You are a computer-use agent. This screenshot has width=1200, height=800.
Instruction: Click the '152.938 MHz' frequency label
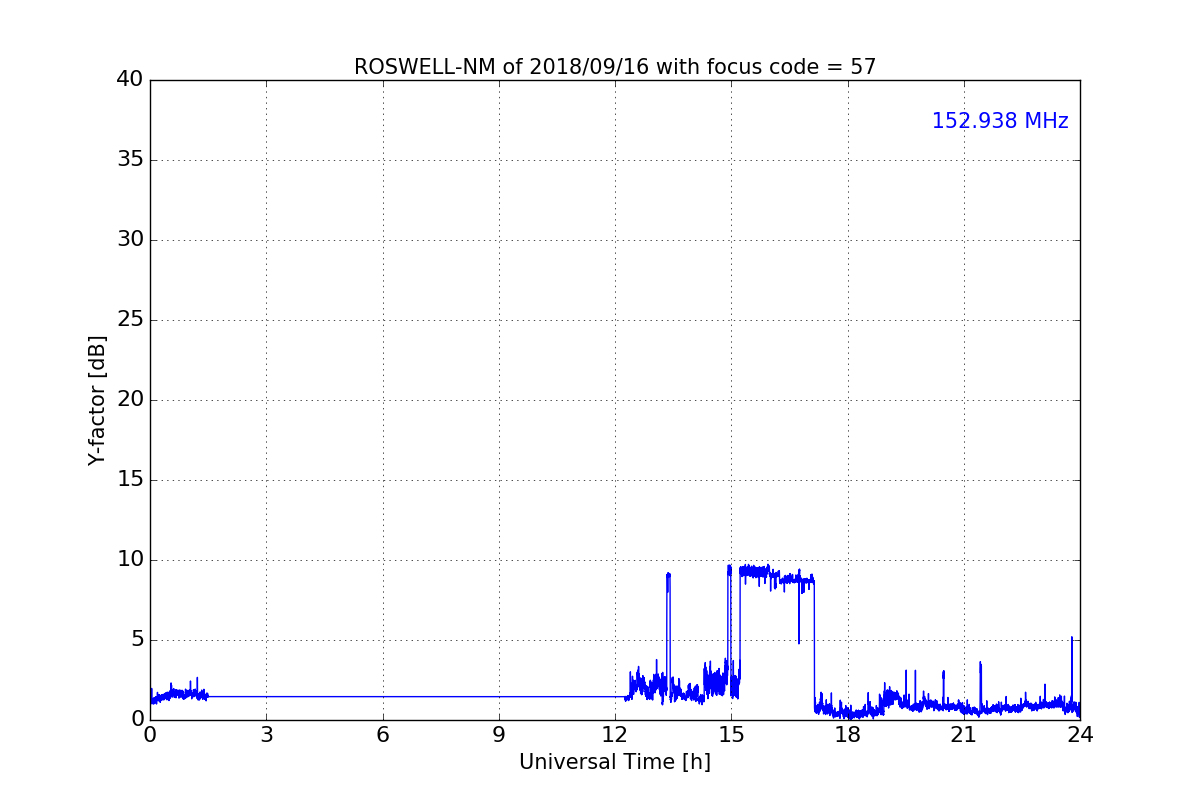[x=1000, y=121]
